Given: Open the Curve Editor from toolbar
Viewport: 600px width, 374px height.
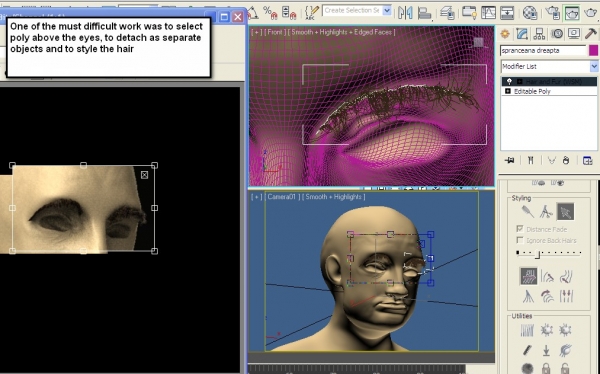Looking at the screenshot, I should [x=488, y=12].
